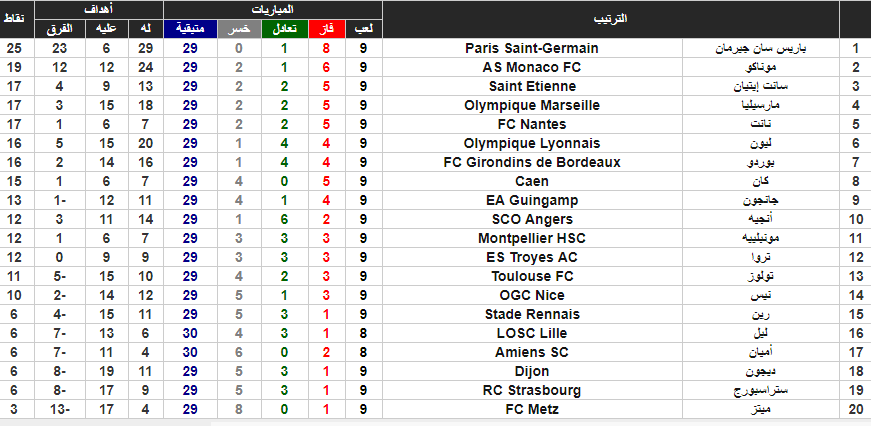Click the blue متبقية (remaining) column header
This screenshot has width=871, height=426.
pyautogui.click(x=190, y=29)
